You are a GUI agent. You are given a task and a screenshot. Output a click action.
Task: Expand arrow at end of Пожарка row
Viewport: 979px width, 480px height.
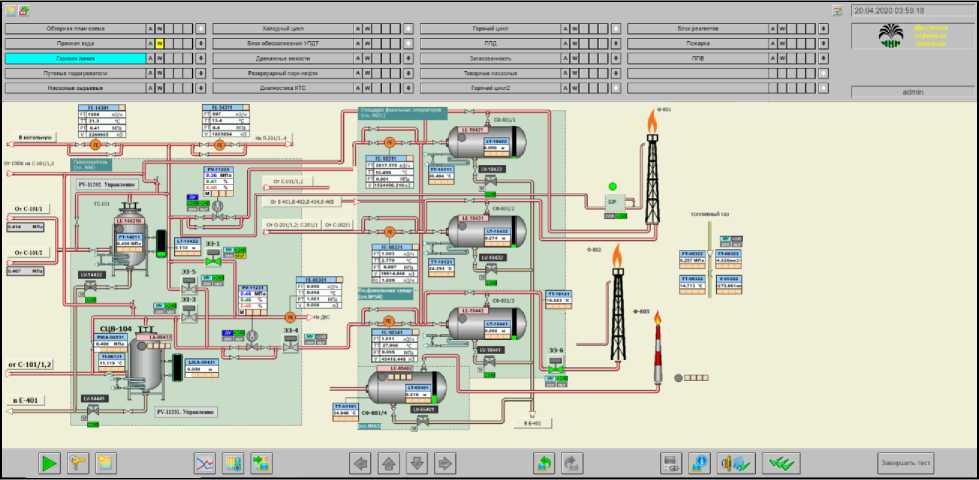pyautogui.click(x=822, y=44)
